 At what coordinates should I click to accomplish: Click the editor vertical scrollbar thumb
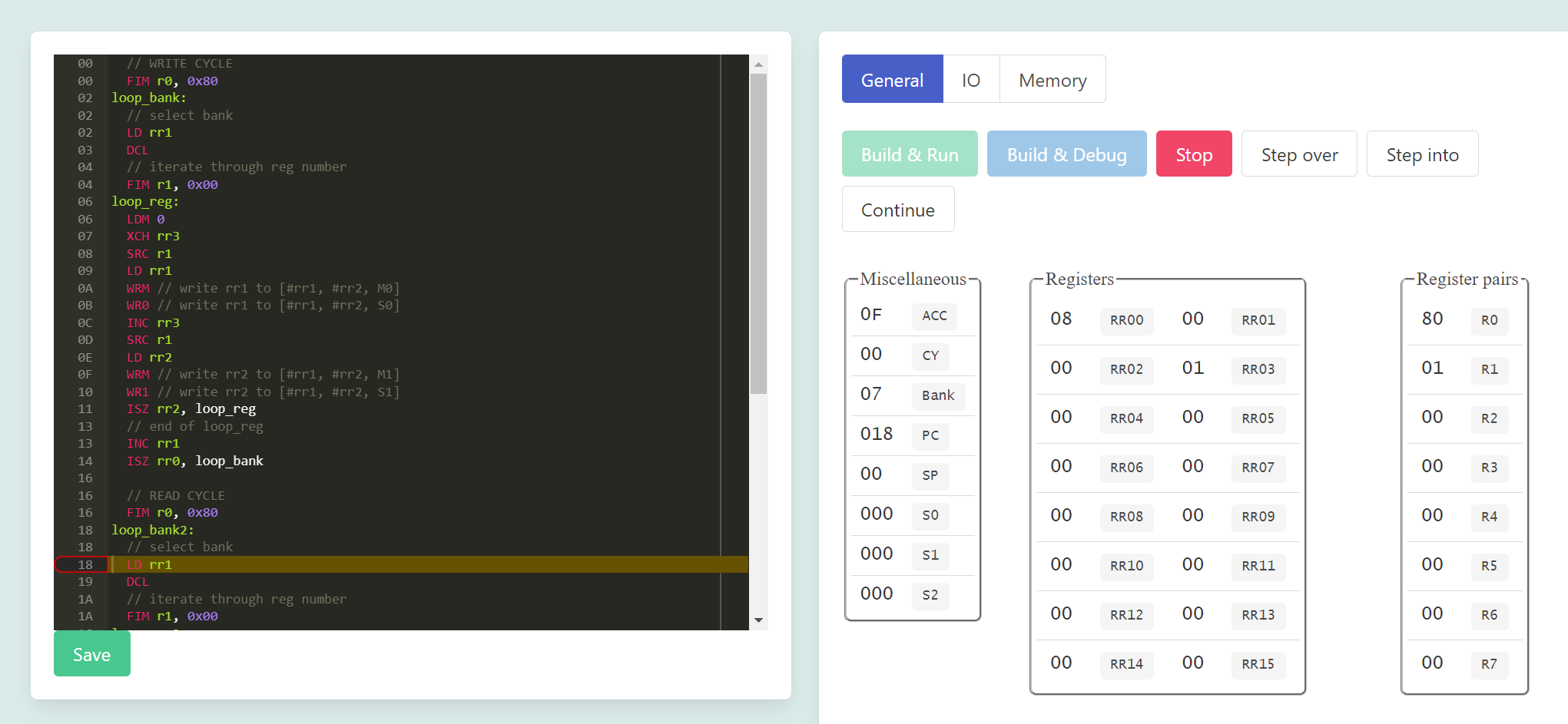tap(759, 233)
